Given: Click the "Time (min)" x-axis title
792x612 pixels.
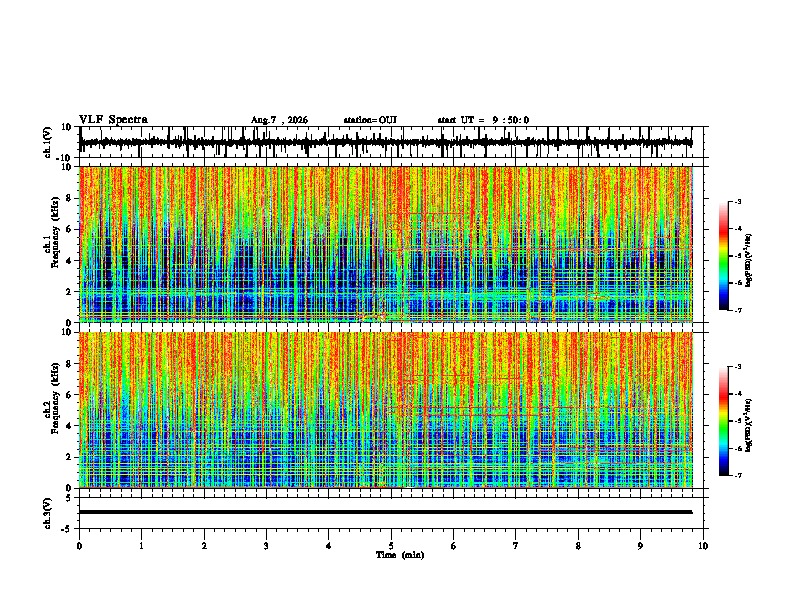Looking at the screenshot, I should [x=400, y=555].
